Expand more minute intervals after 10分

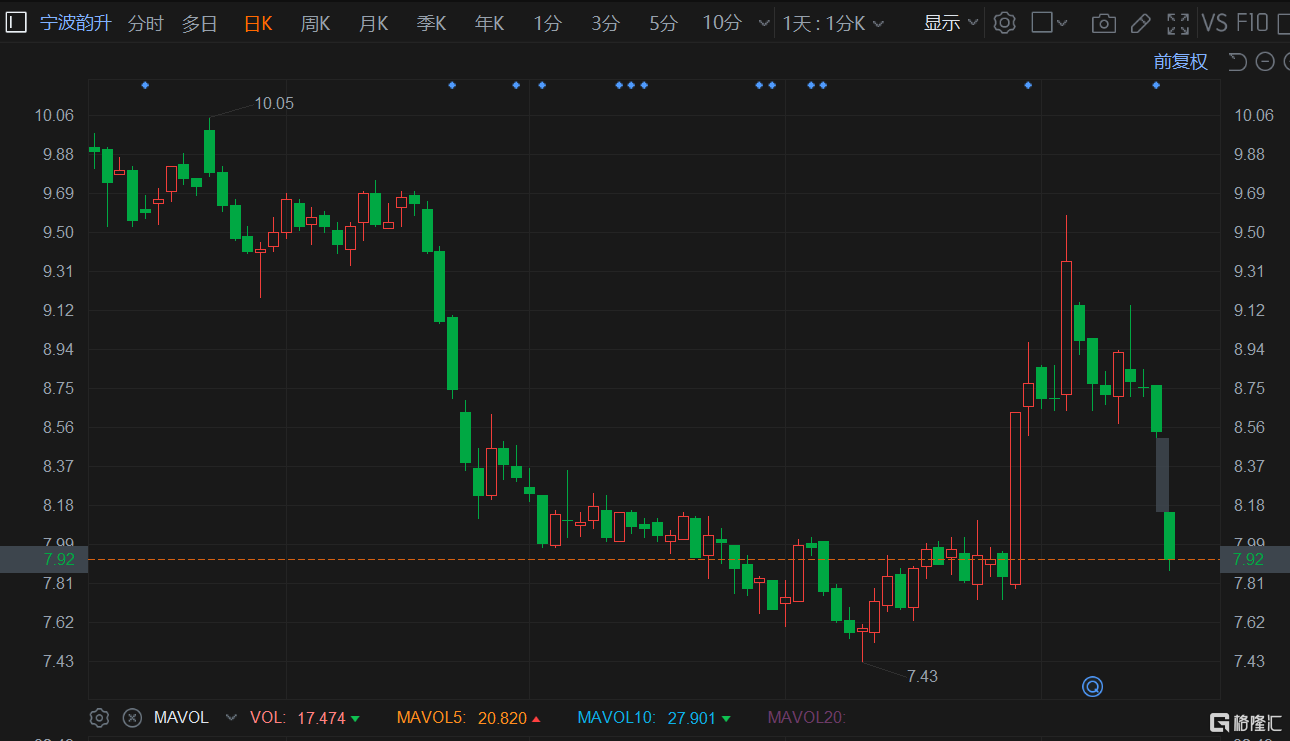tap(764, 23)
